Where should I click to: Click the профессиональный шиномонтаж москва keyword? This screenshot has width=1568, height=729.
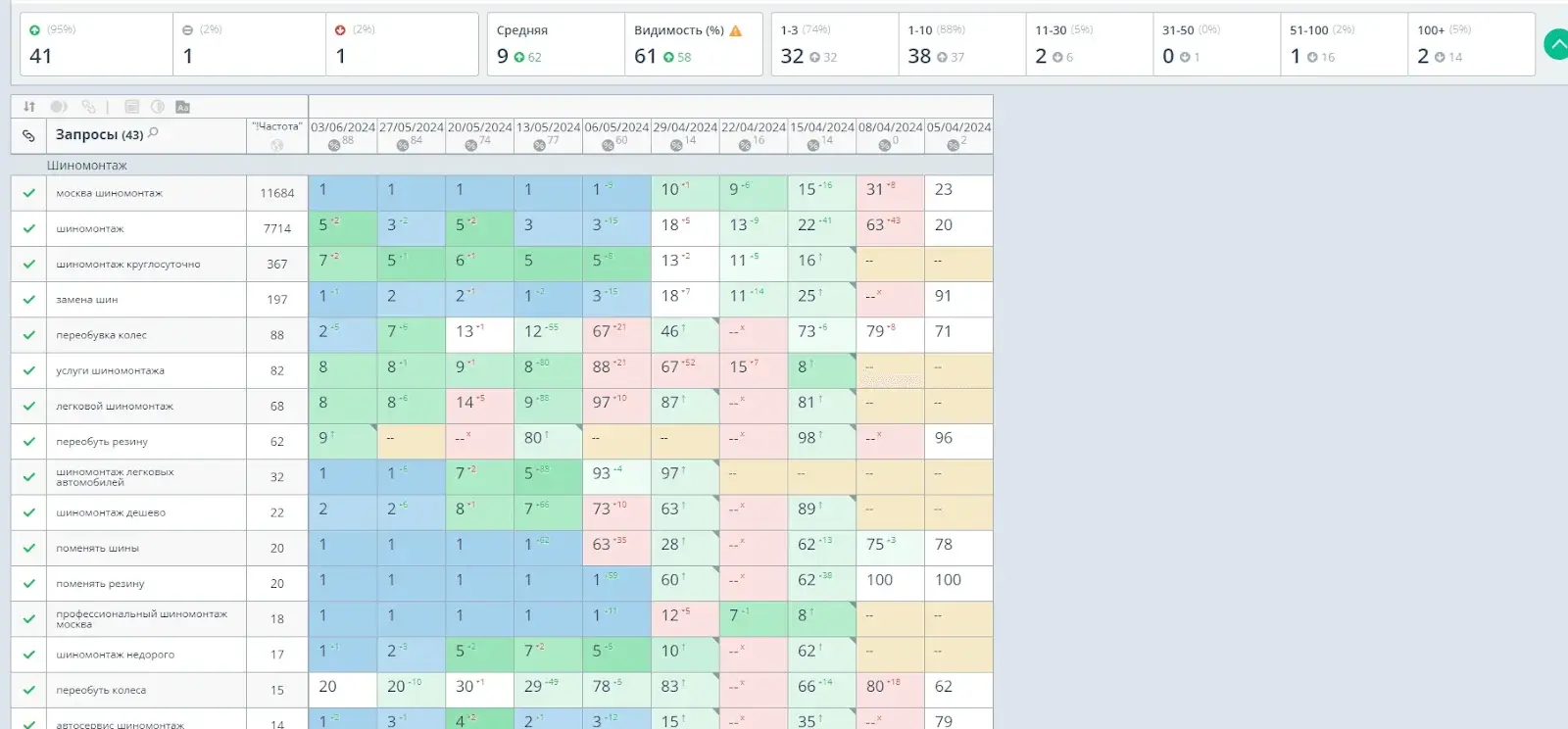coord(141,619)
